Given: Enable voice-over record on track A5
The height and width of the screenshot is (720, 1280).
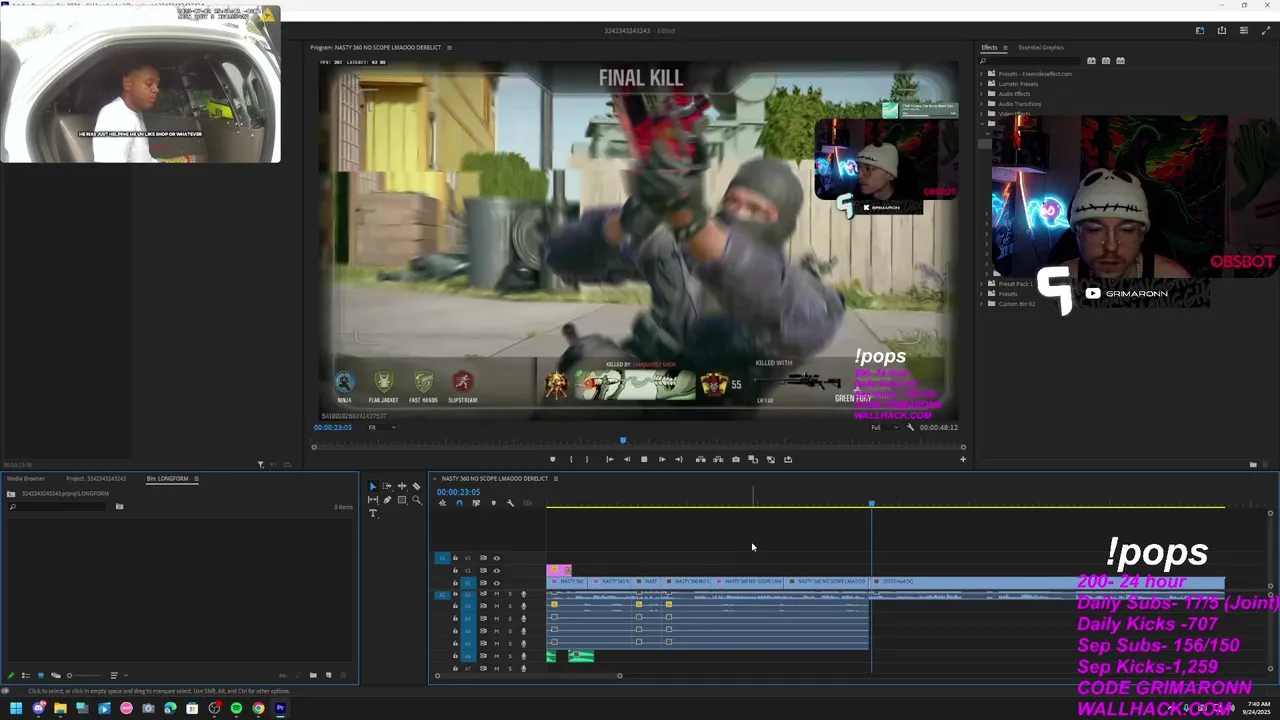Looking at the screenshot, I should [x=523, y=644].
